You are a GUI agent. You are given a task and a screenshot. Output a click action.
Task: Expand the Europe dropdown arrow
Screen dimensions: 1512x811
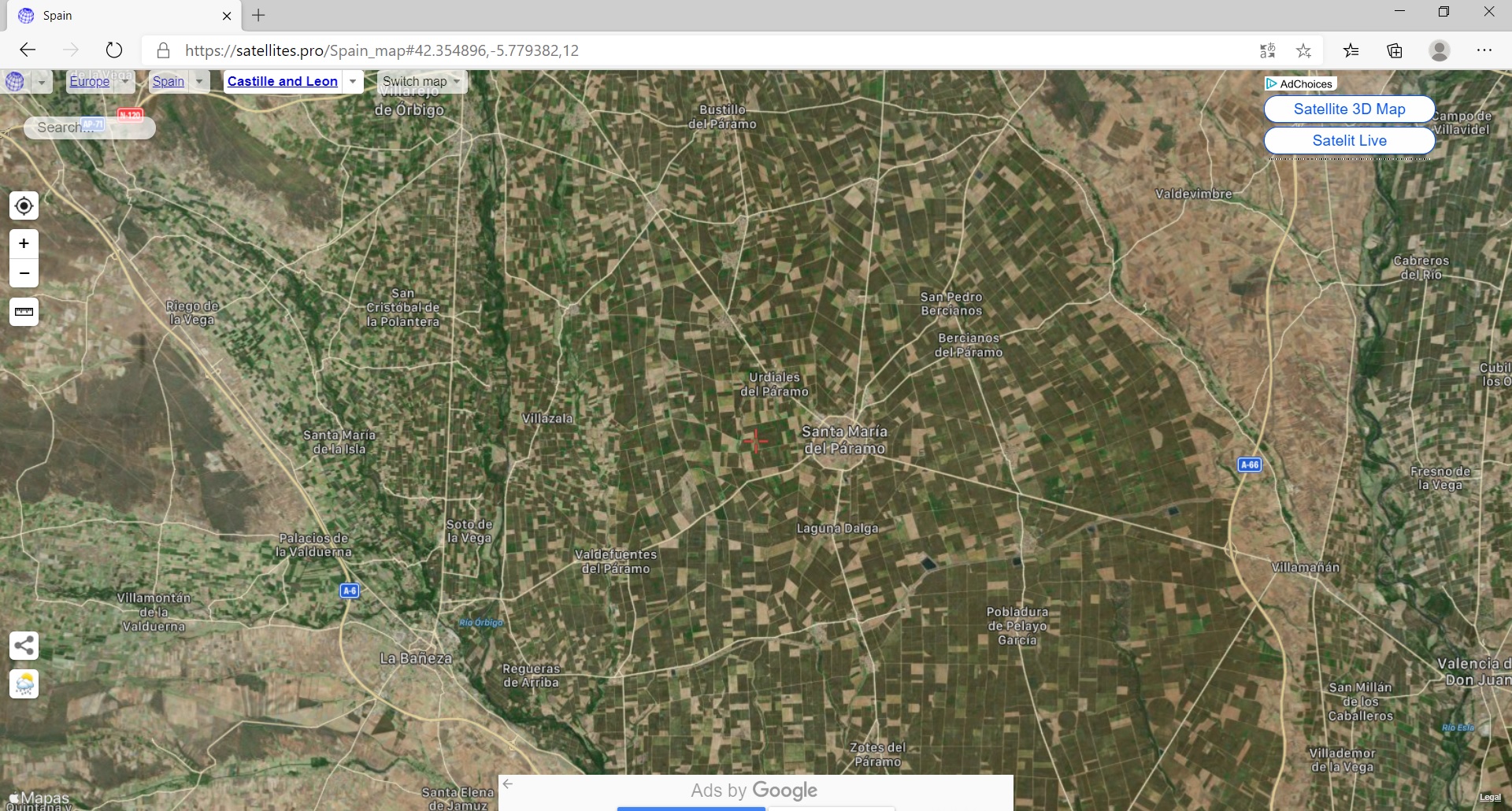click(x=124, y=81)
